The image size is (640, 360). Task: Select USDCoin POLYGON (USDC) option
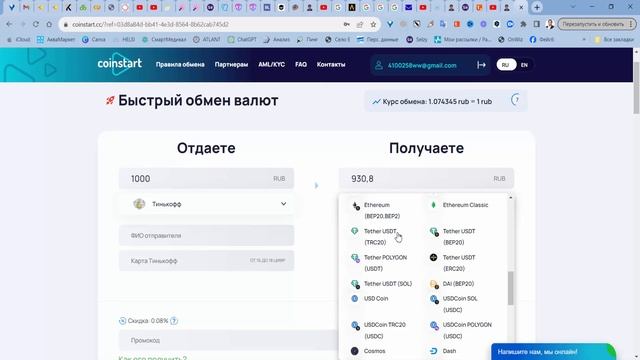coord(461,330)
